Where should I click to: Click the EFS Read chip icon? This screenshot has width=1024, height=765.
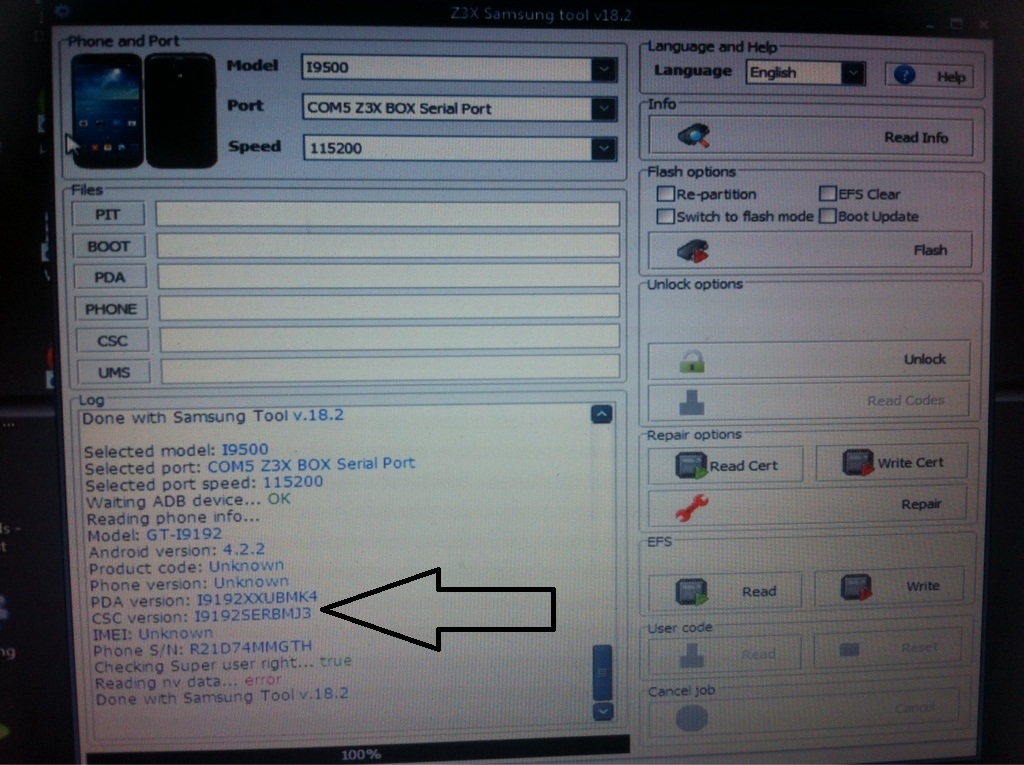click(691, 591)
